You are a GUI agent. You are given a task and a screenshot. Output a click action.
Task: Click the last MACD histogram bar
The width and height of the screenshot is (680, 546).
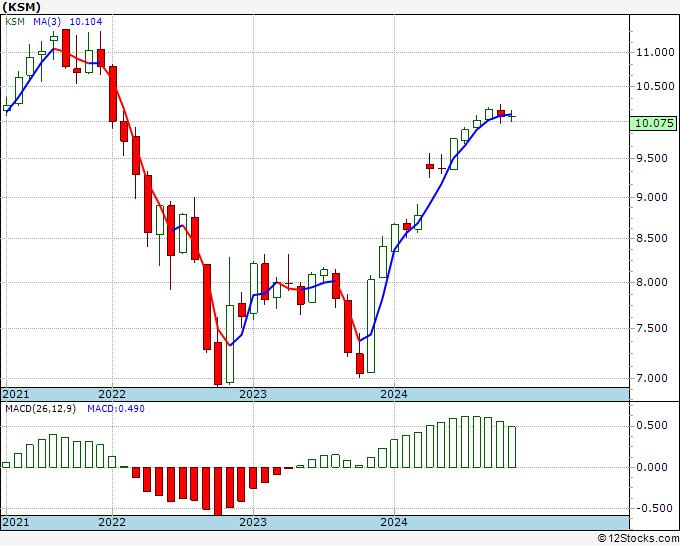coord(512,447)
